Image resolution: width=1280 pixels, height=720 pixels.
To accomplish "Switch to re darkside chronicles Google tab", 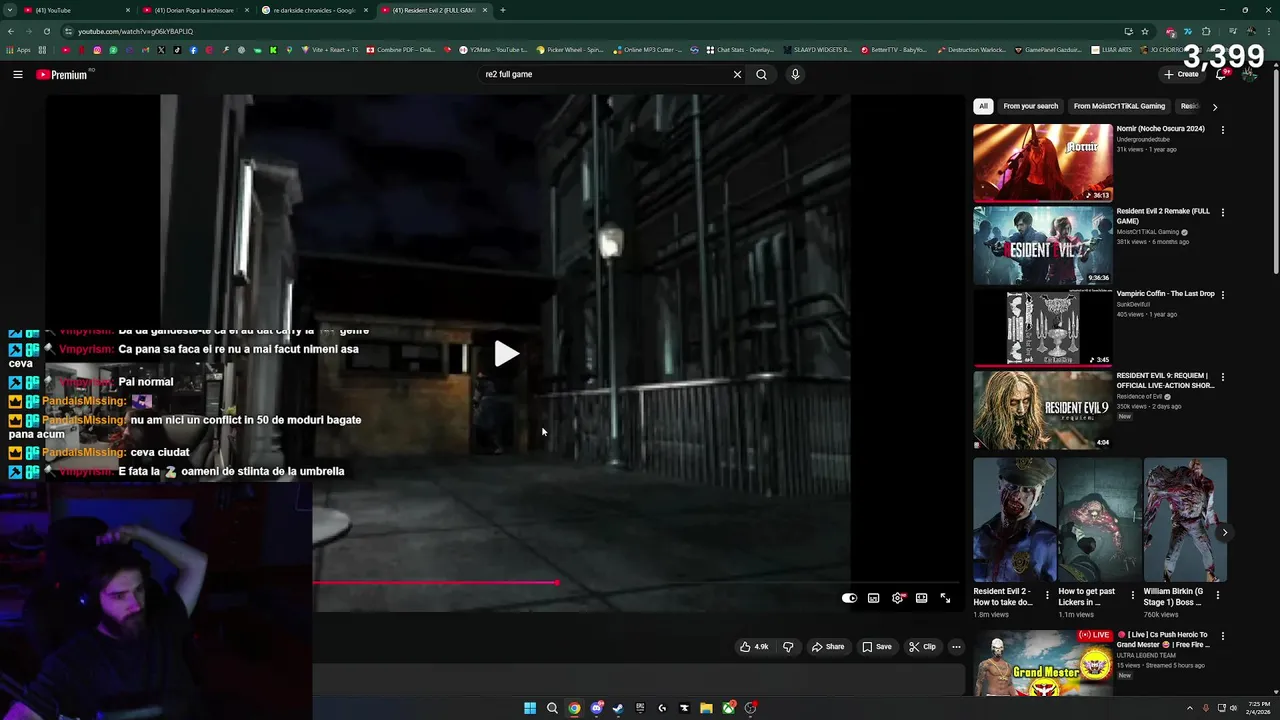I will 315,10.
